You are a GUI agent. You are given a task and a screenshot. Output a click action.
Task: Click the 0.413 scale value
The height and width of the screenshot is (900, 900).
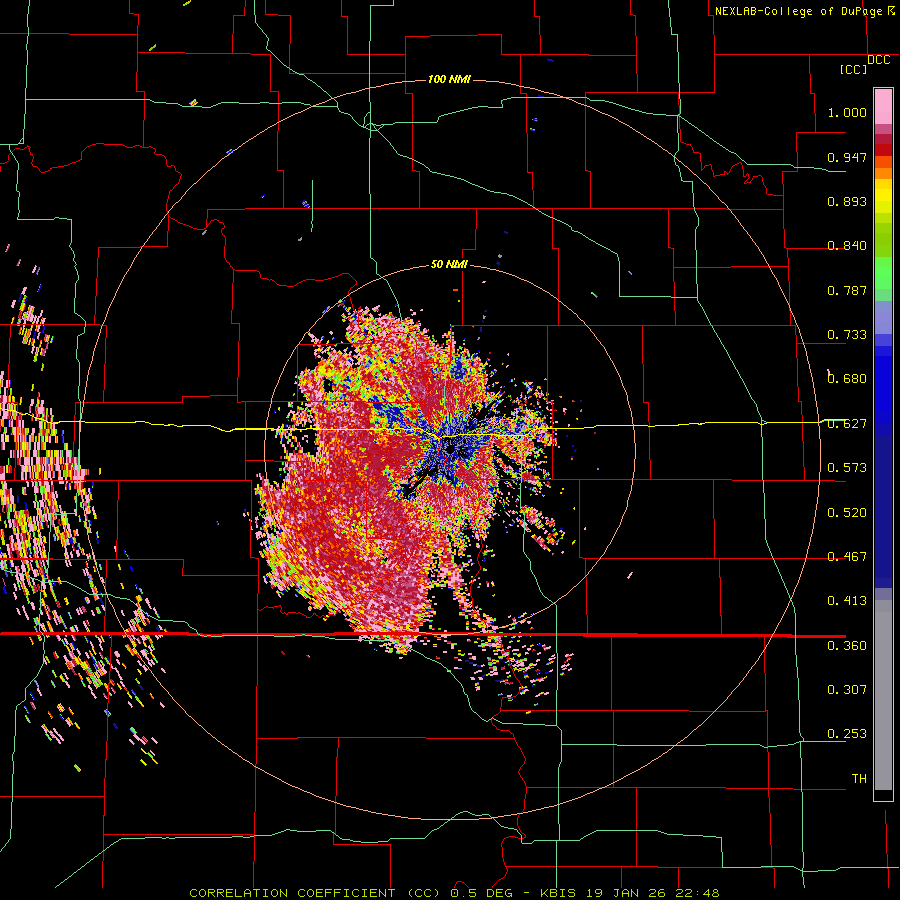tap(847, 601)
